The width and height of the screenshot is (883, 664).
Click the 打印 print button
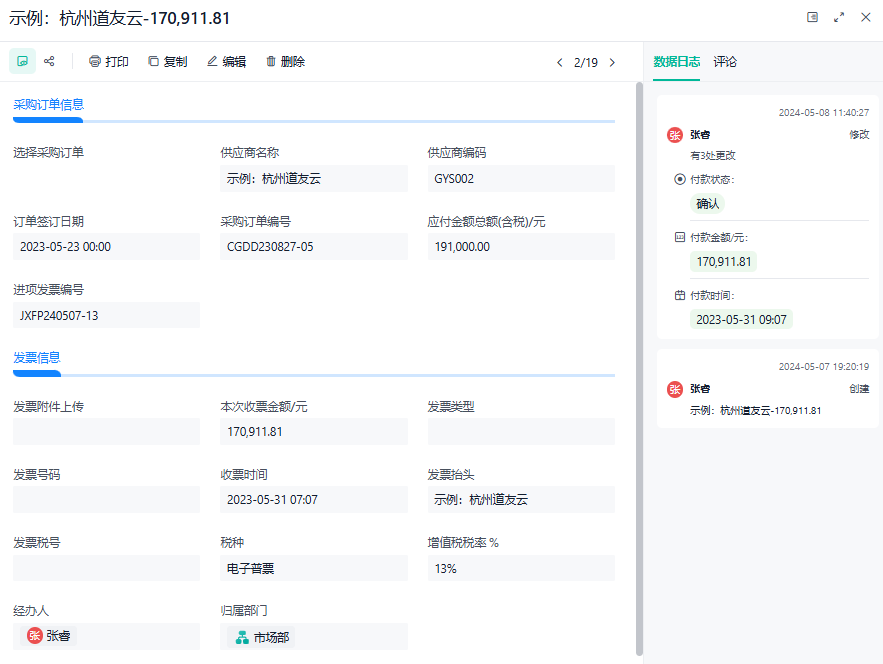tap(109, 61)
